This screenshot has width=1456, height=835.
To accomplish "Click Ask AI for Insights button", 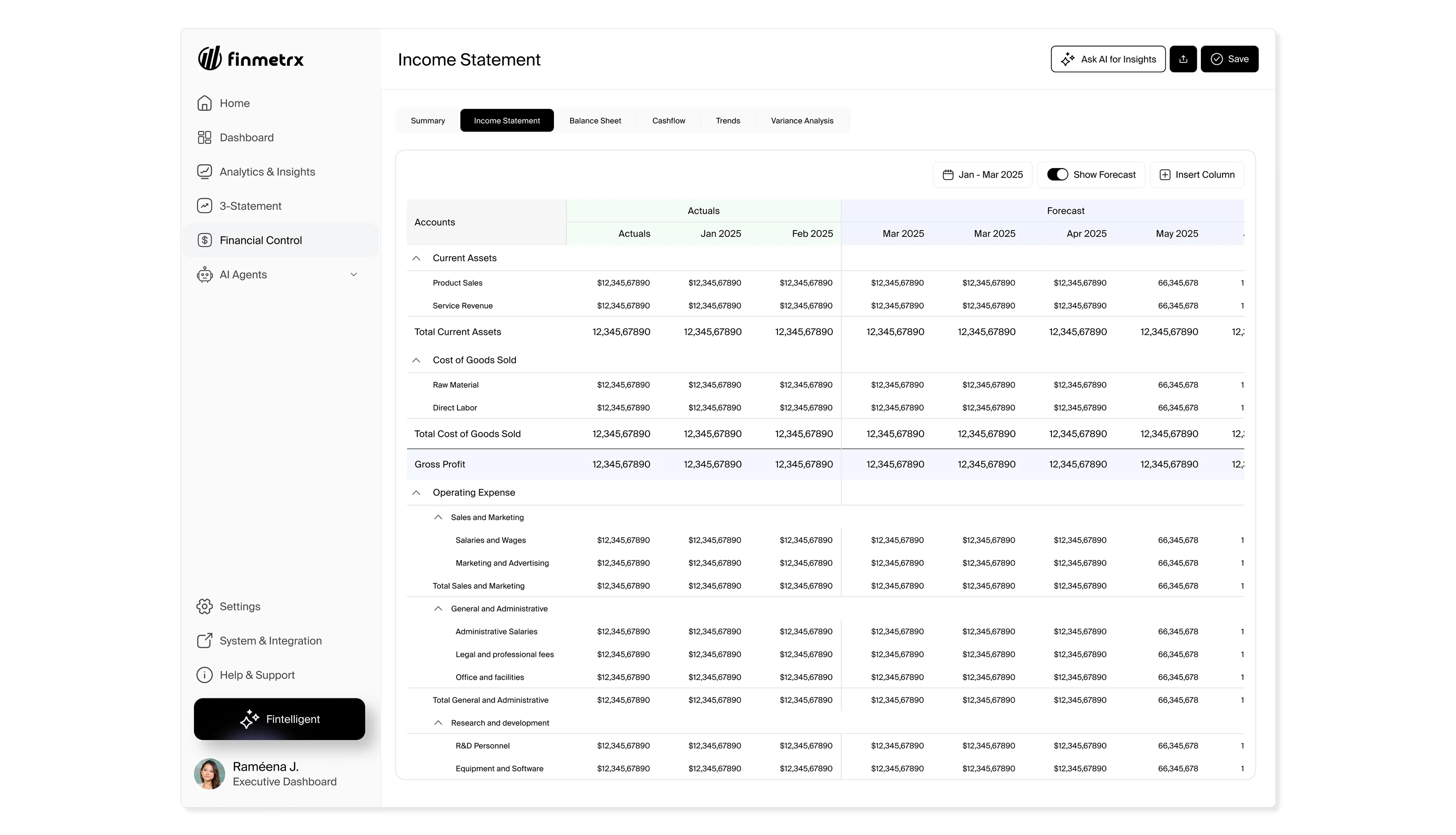I will tap(1107, 59).
